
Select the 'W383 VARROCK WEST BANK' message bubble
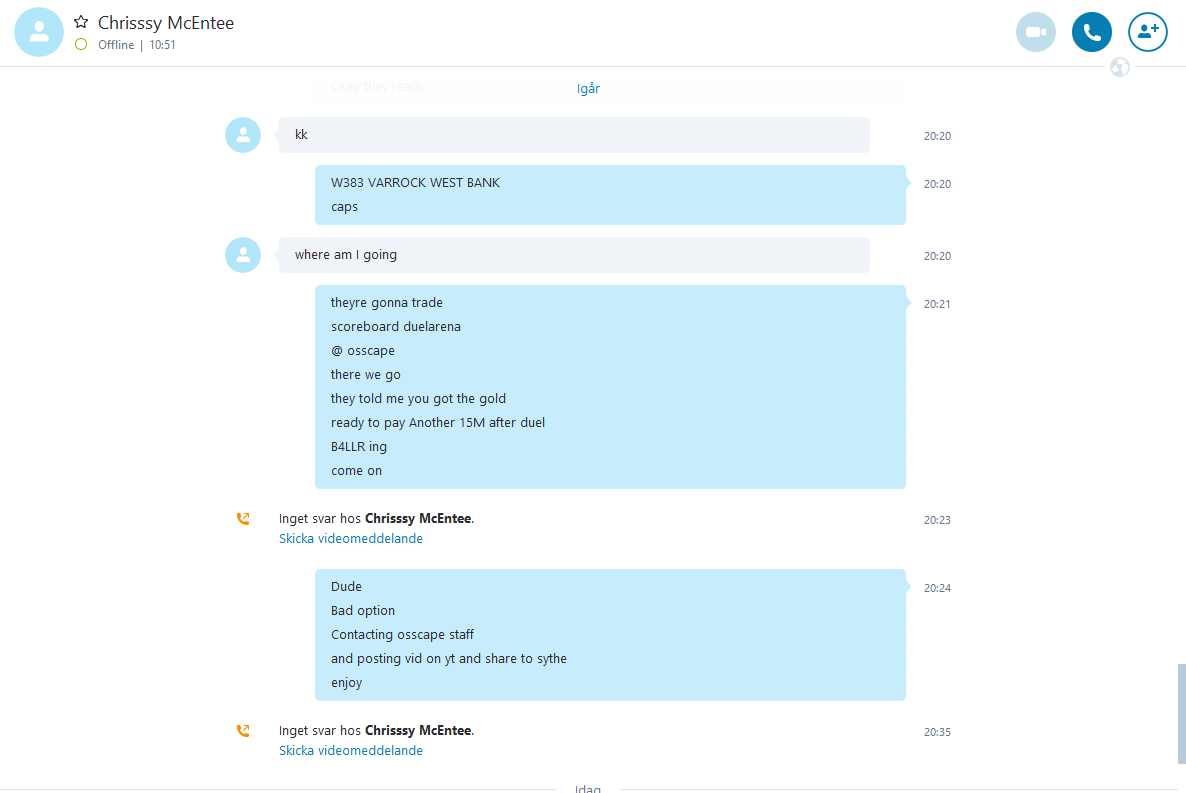tap(610, 194)
